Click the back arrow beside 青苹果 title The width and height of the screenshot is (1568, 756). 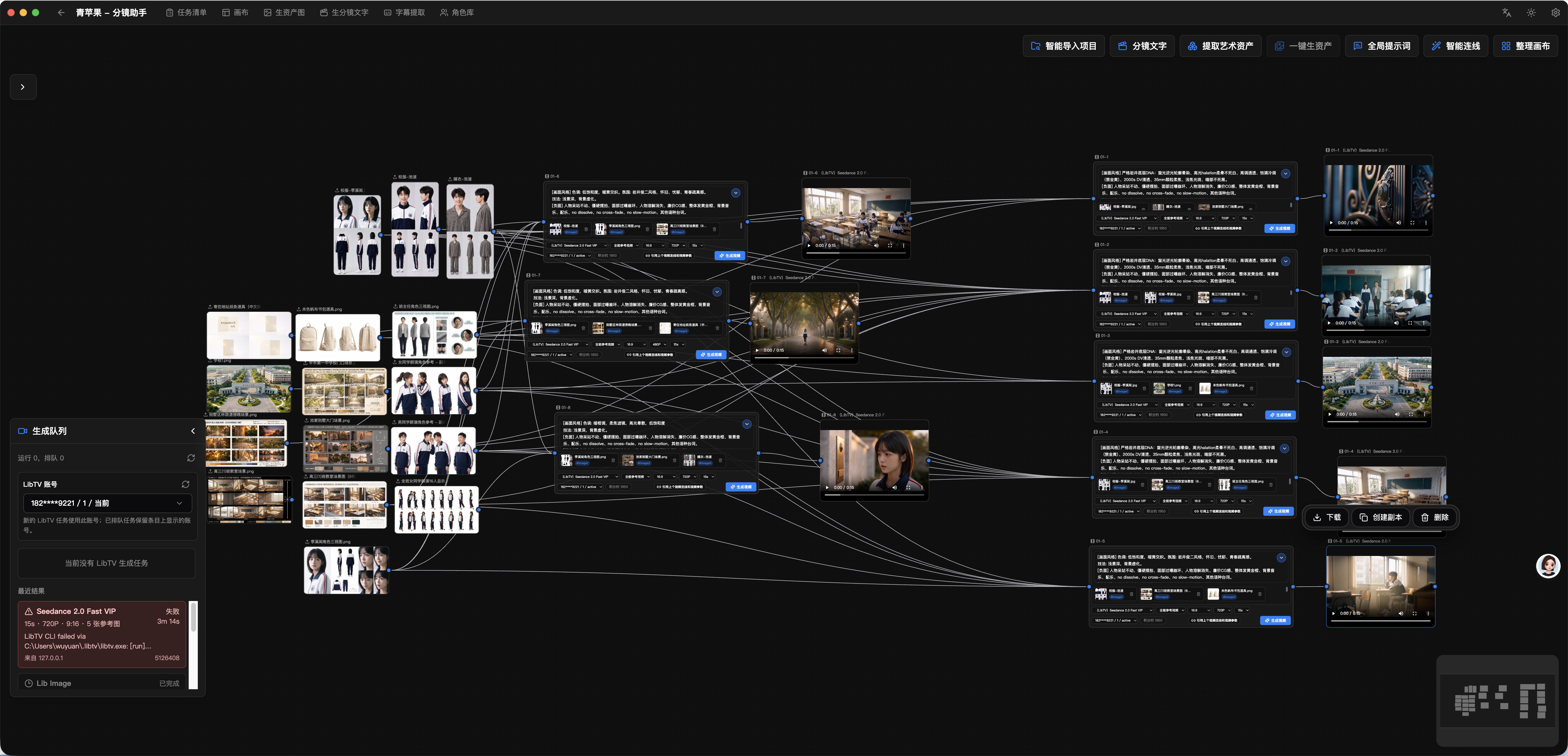pos(61,12)
